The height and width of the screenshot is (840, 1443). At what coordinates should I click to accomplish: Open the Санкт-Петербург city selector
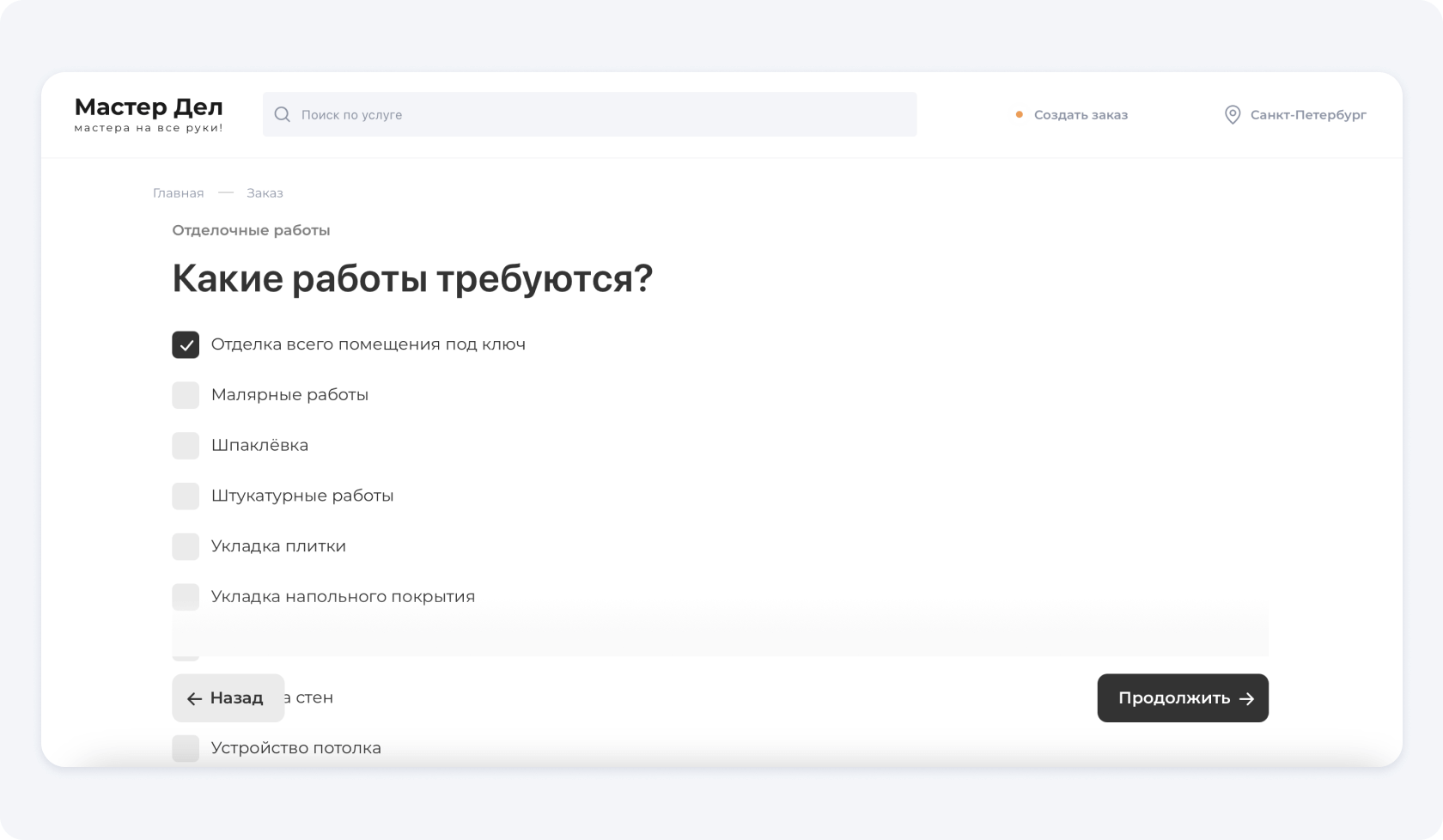point(1307,115)
